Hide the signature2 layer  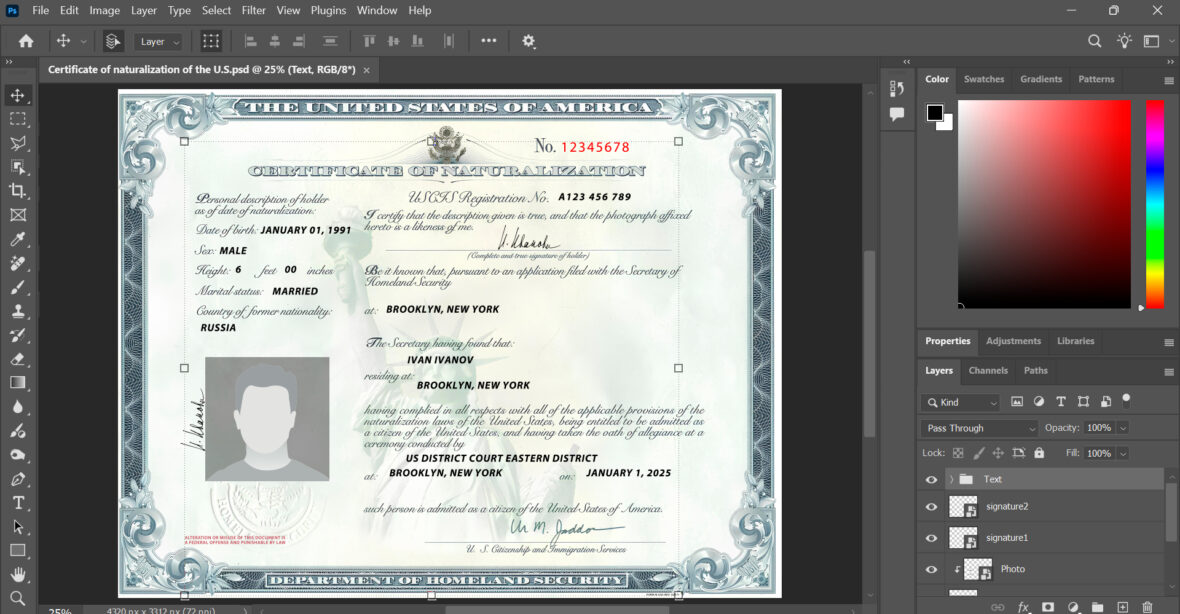tap(931, 507)
